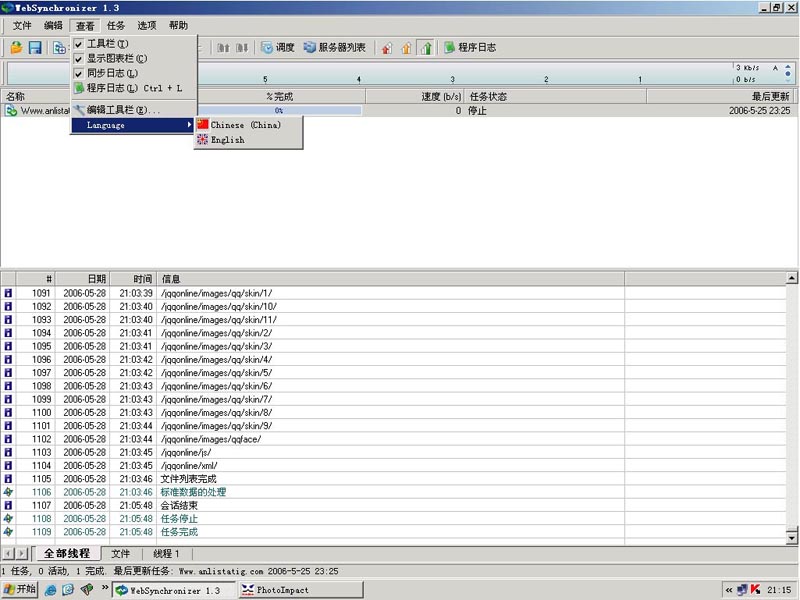Viewport: 800px width, 600px height.
Task: Open the 文件 menu
Action: tap(22, 26)
